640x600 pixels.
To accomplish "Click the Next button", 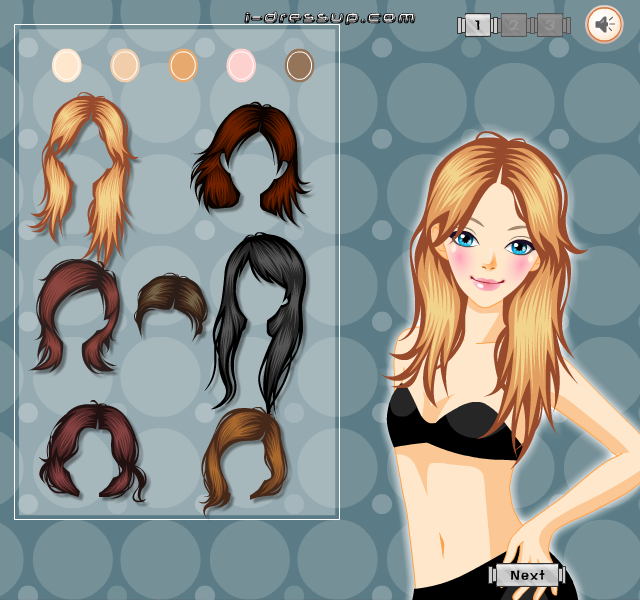I will coord(527,575).
